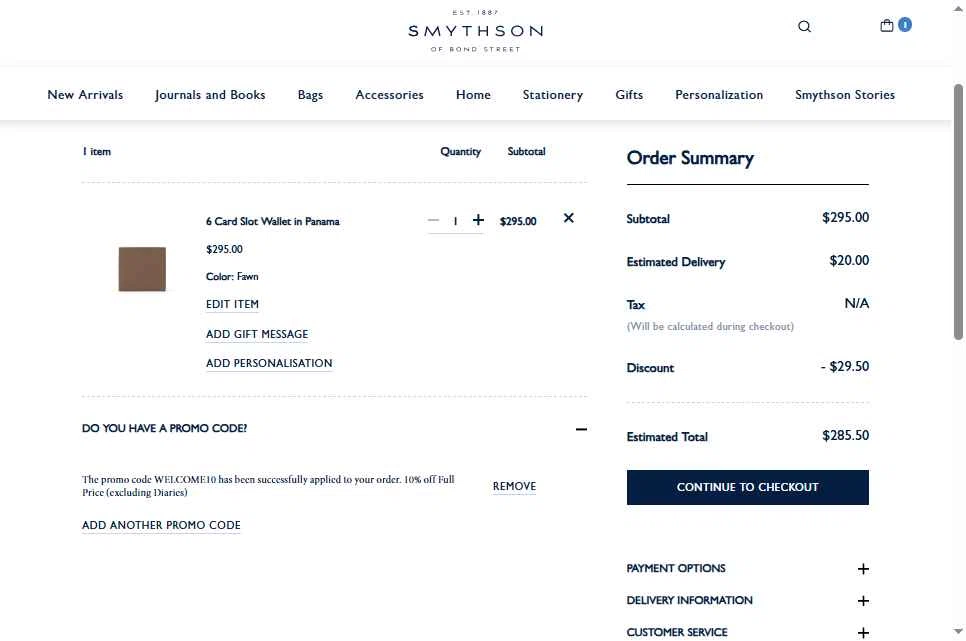Expand the Customer Service section
The image size is (966, 641).
863,632
